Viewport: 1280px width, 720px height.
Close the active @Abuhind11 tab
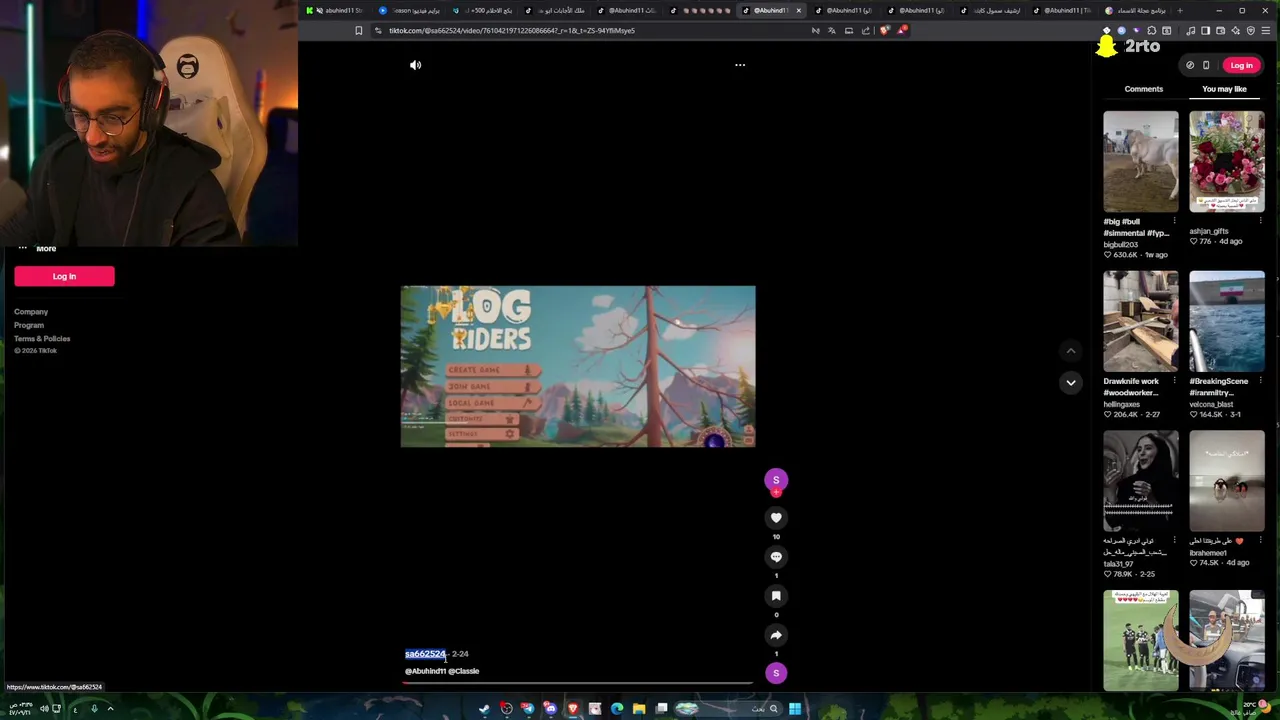(798, 10)
